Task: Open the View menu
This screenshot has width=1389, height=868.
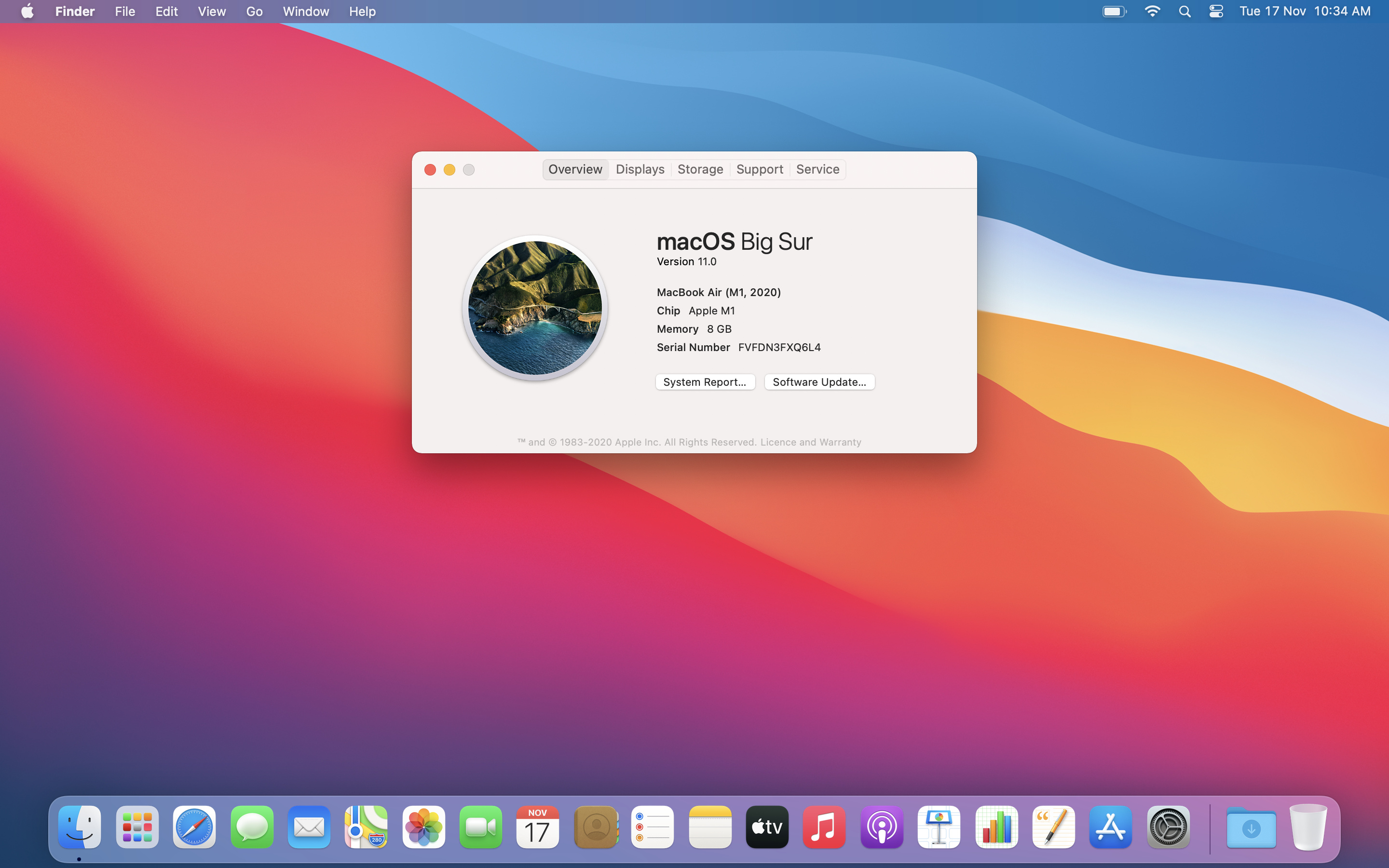Action: click(x=212, y=12)
